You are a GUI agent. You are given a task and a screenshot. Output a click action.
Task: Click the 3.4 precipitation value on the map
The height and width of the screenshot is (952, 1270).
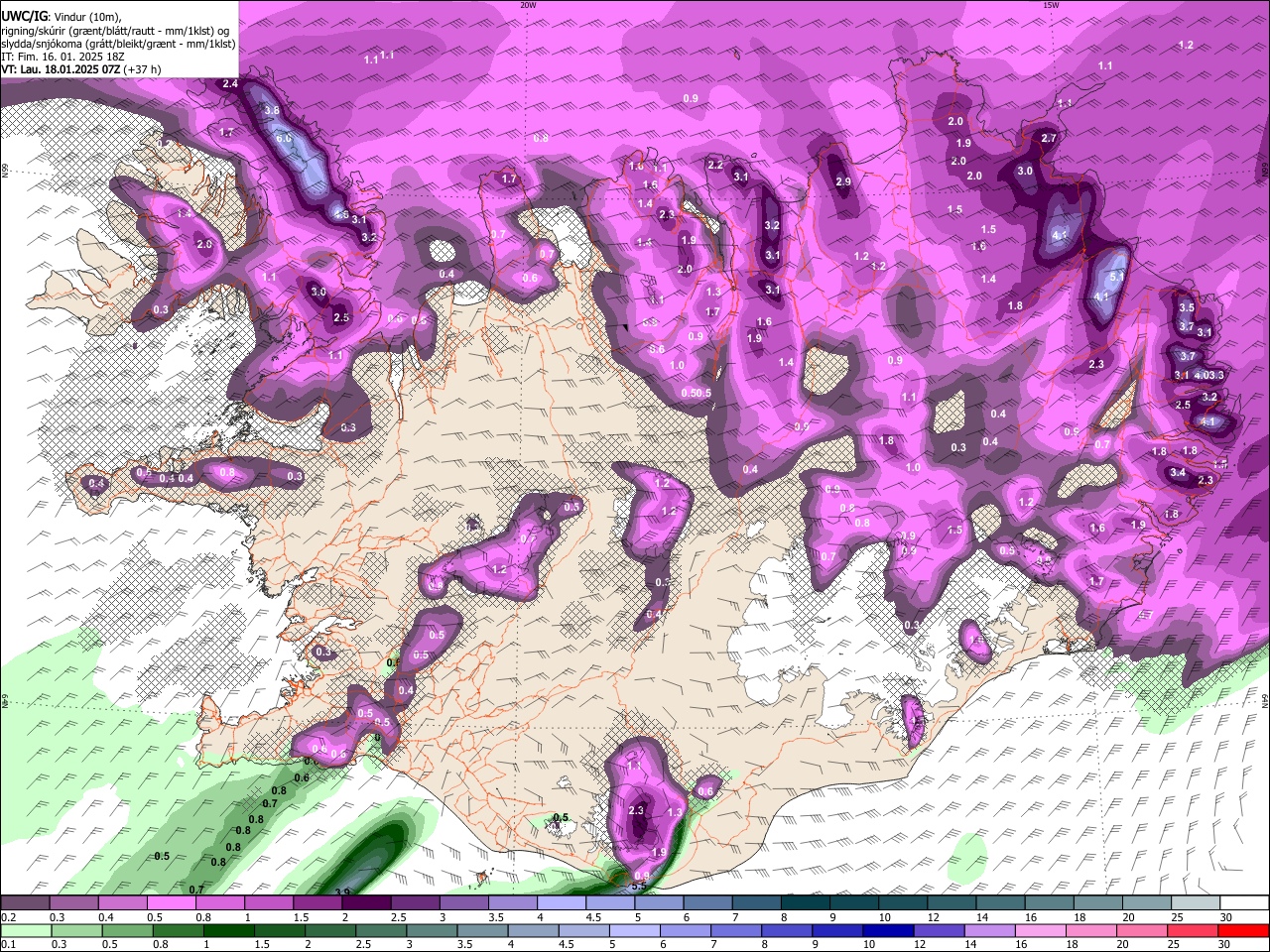pos(1178,473)
